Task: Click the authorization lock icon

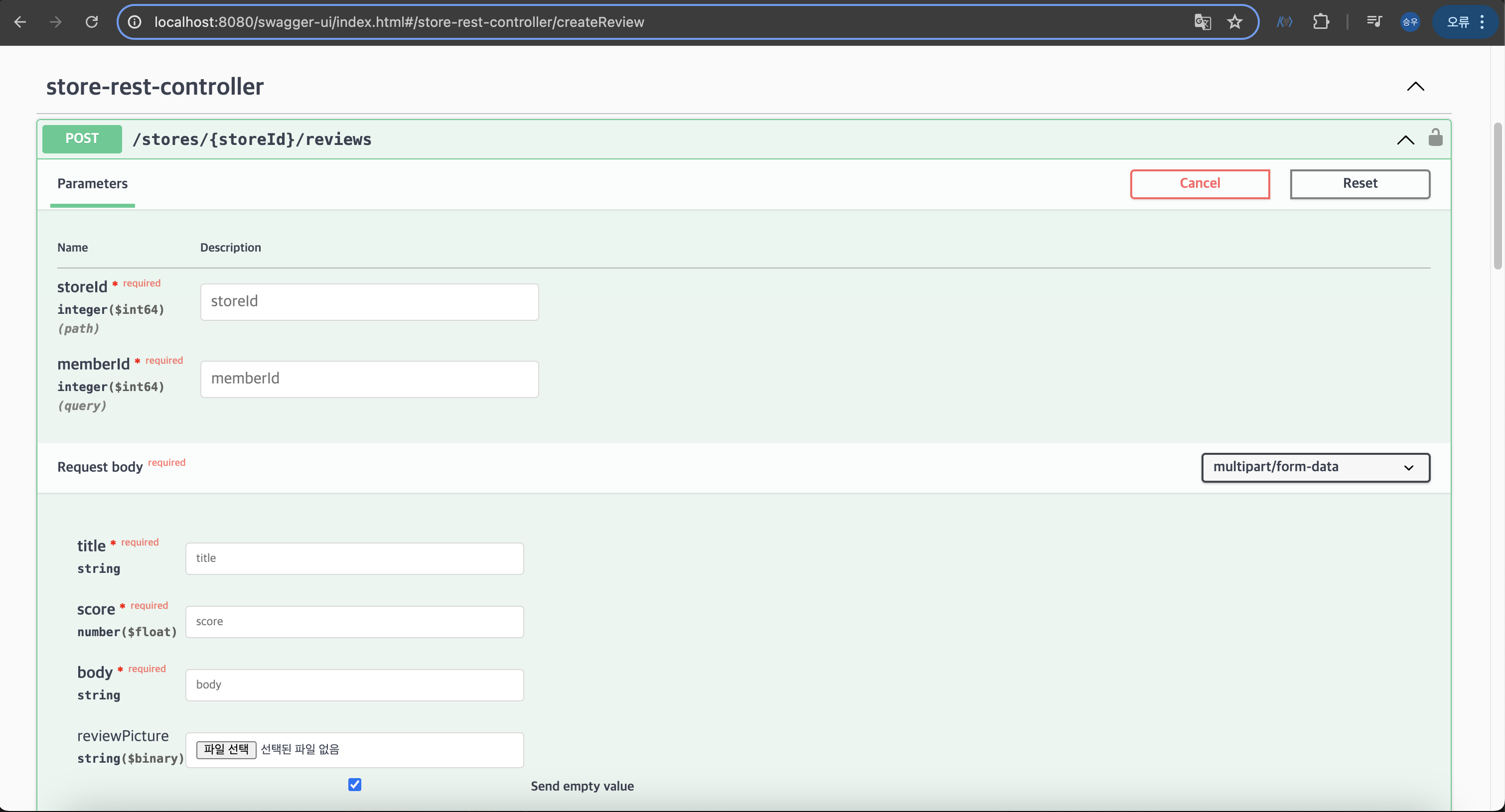Action: click(1435, 138)
